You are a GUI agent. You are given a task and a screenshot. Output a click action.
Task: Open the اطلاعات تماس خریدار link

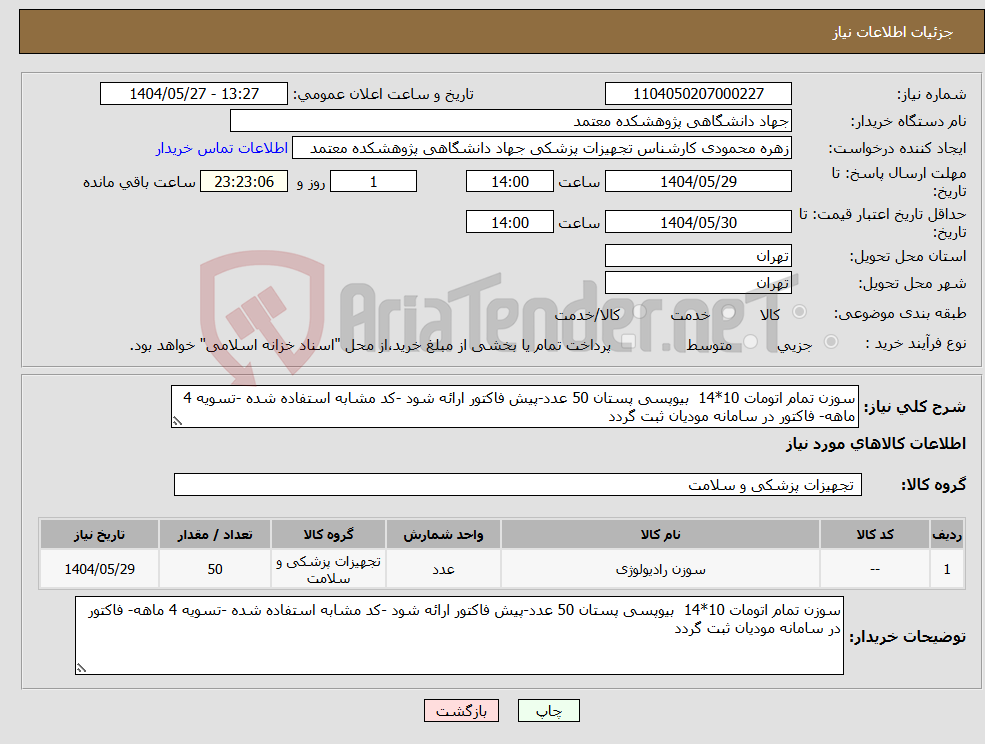[222, 148]
